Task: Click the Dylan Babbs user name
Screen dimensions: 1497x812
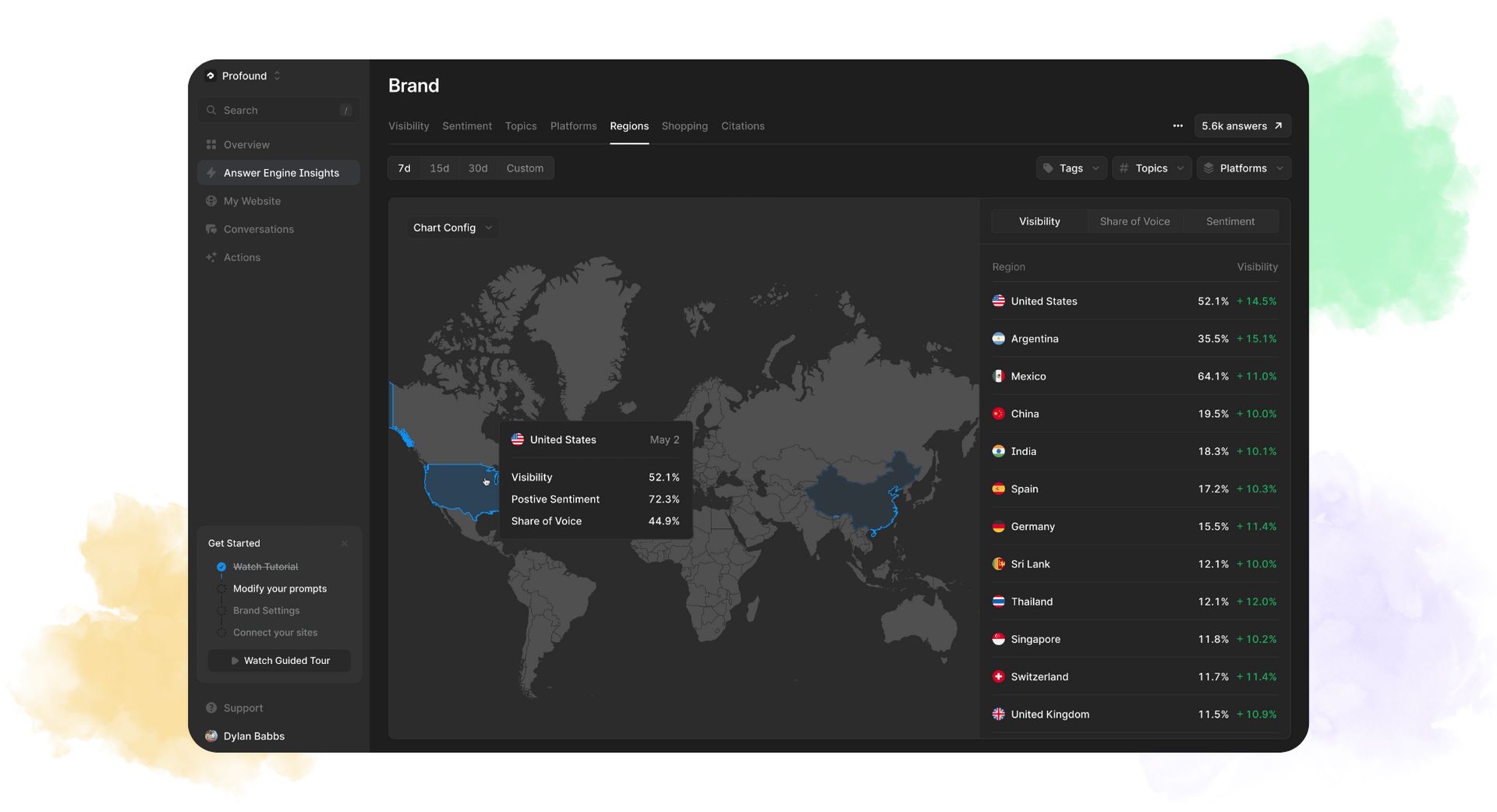Action: pos(254,736)
